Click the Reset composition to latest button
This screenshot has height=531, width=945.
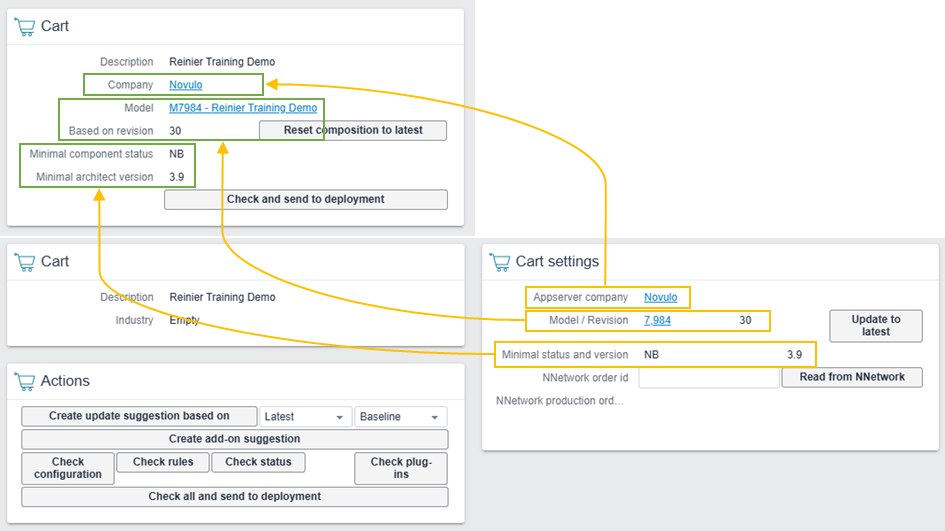pyautogui.click(x=353, y=130)
